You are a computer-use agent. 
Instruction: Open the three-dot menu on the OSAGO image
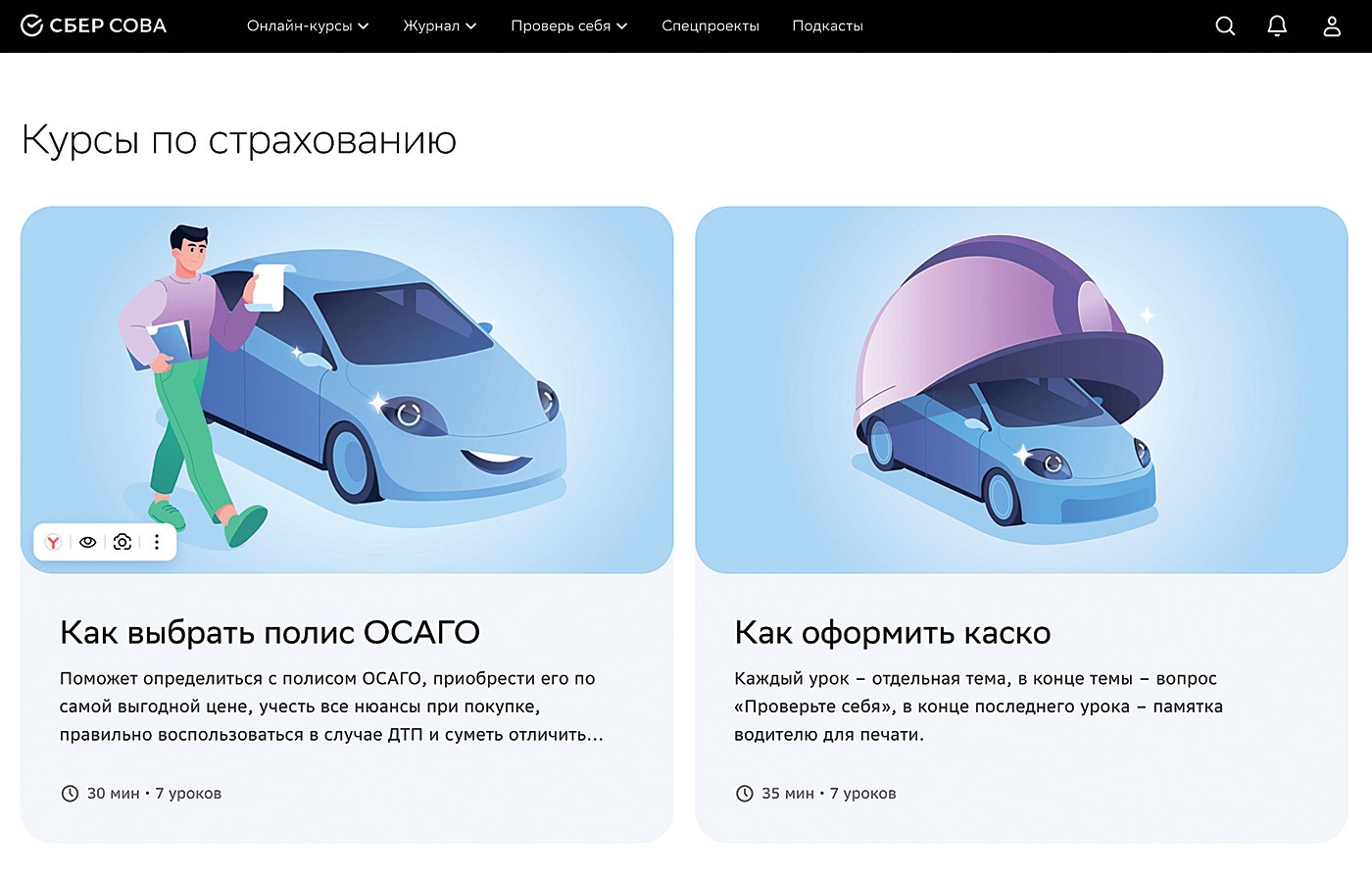pyautogui.click(x=157, y=542)
